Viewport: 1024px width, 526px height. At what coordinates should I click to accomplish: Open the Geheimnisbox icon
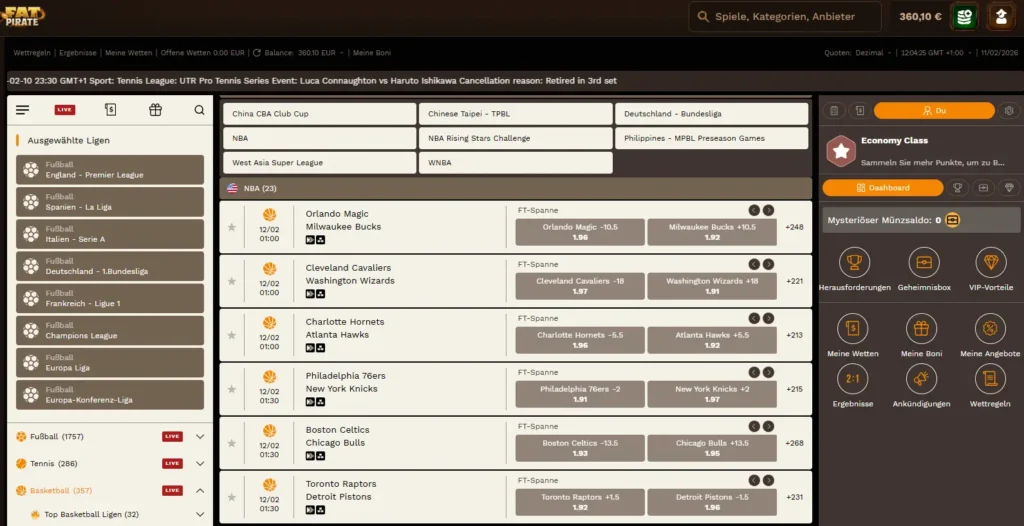click(x=924, y=262)
